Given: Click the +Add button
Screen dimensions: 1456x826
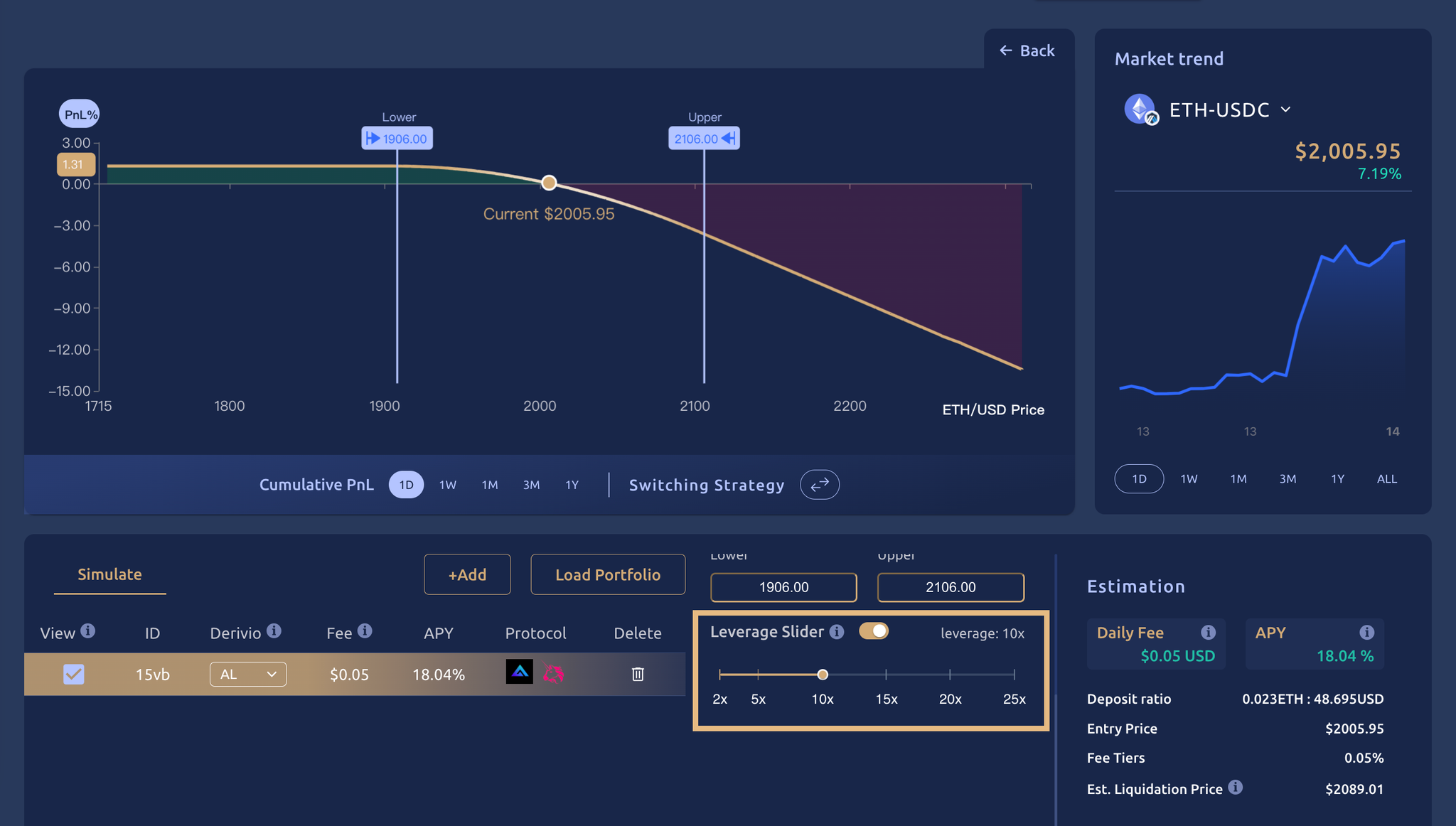Looking at the screenshot, I should (x=467, y=574).
